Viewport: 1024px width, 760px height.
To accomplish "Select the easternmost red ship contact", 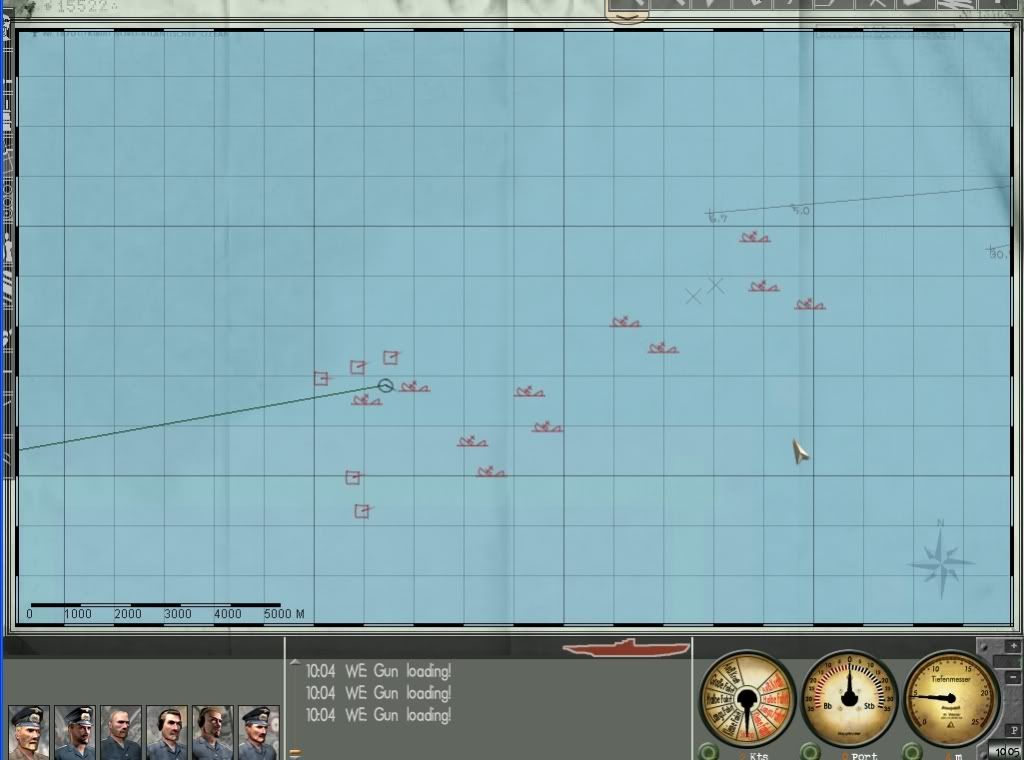I will (x=810, y=304).
